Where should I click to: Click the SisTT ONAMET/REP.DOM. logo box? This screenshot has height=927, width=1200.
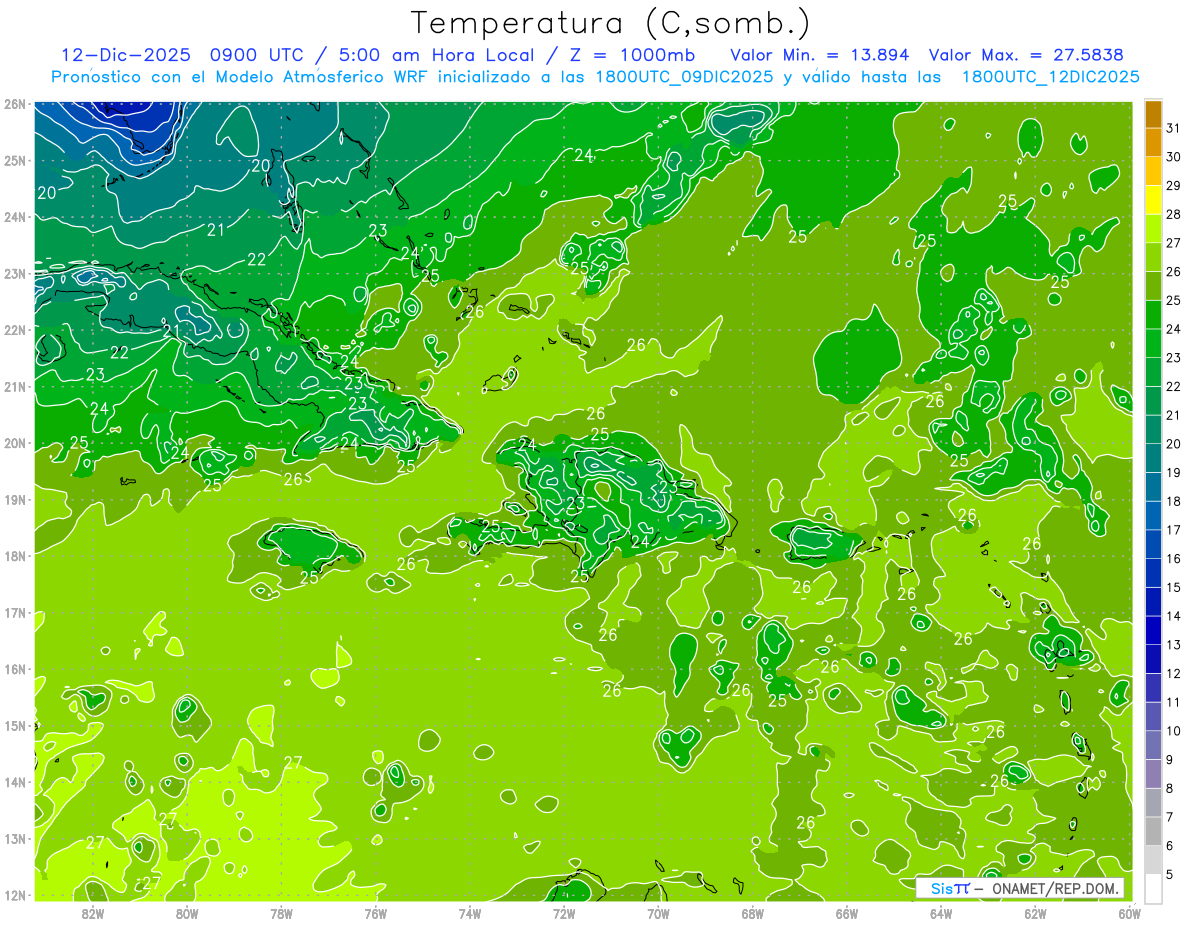pos(1020,888)
